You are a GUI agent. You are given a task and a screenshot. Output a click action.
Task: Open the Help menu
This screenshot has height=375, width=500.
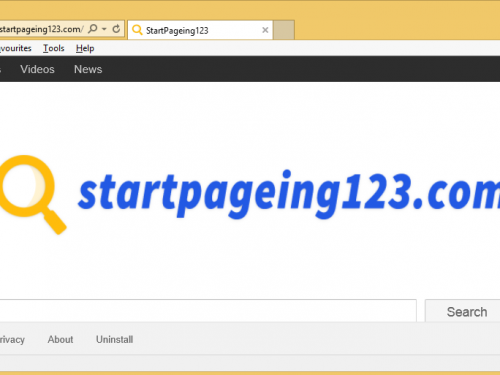85,49
